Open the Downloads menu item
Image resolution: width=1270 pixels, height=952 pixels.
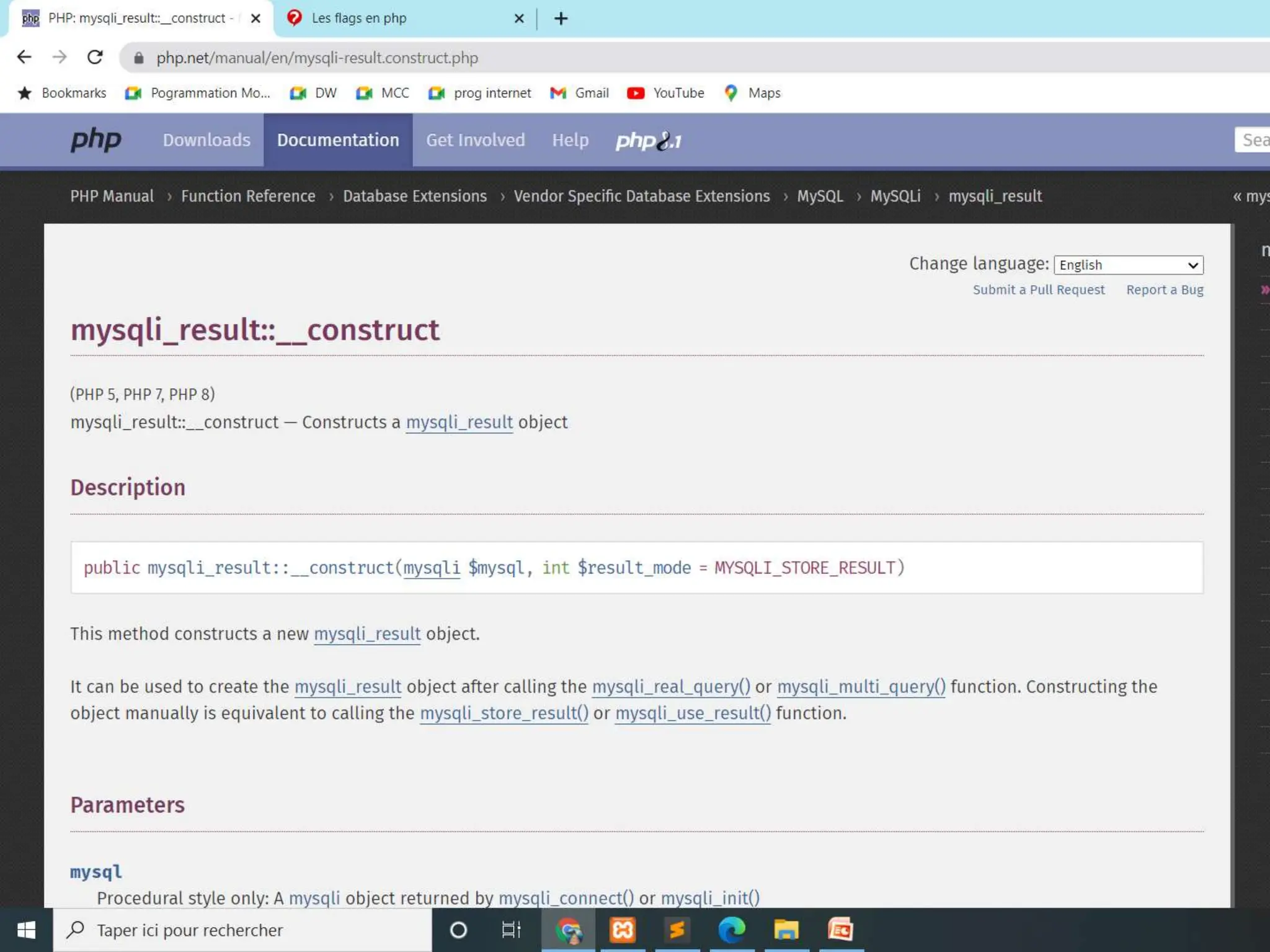click(x=206, y=140)
